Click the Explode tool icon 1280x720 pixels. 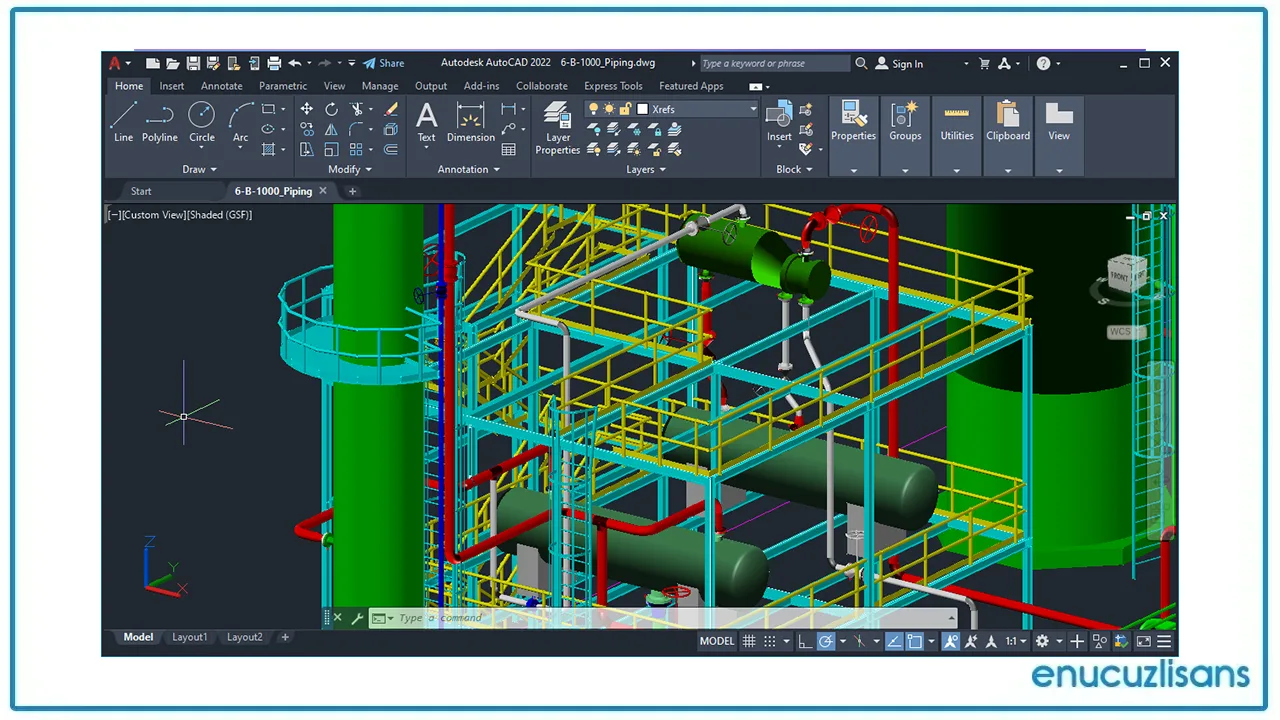(x=391, y=129)
